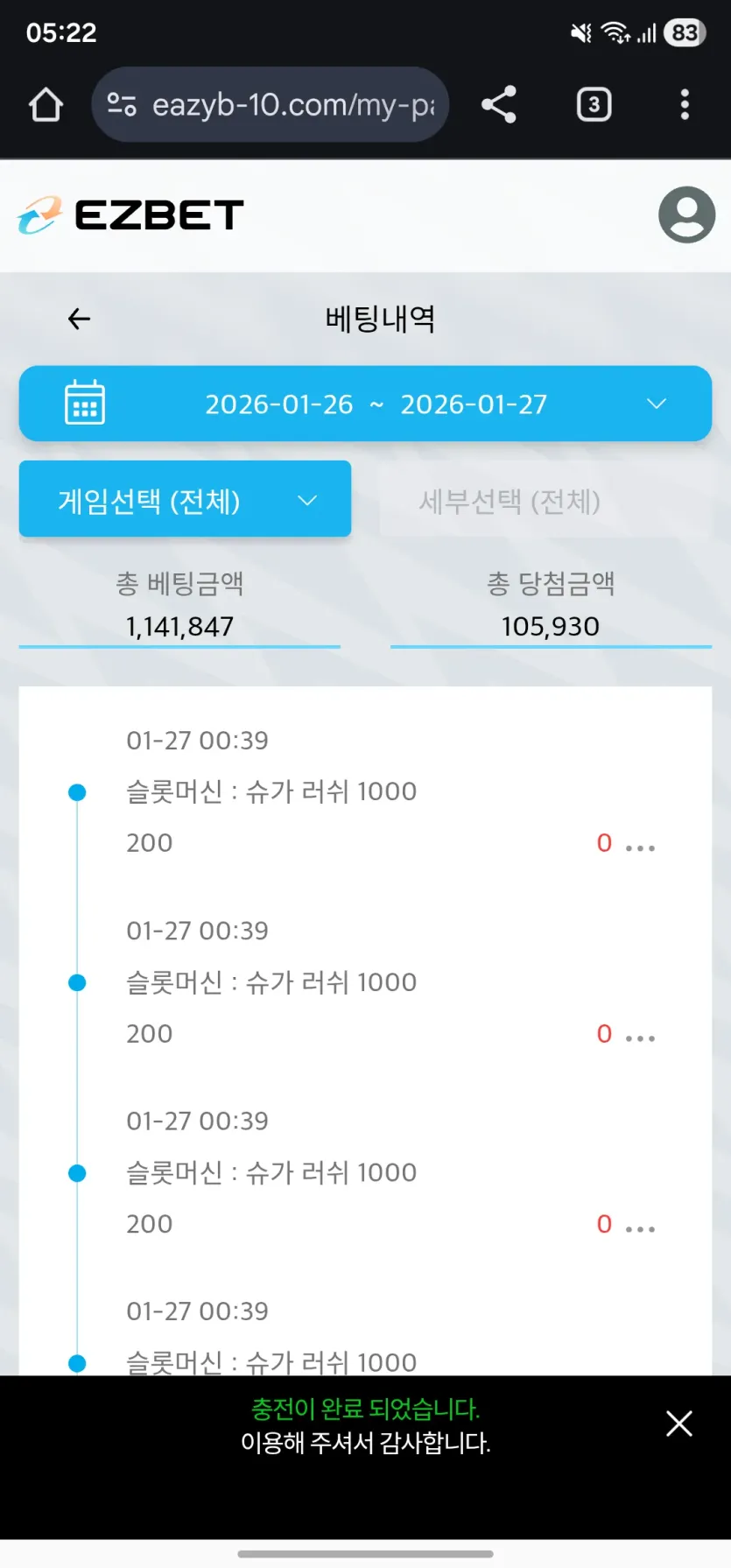731x1568 pixels.
Task: Go back using the arrow beside 베팅내역
Action: pyautogui.click(x=80, y=319)
